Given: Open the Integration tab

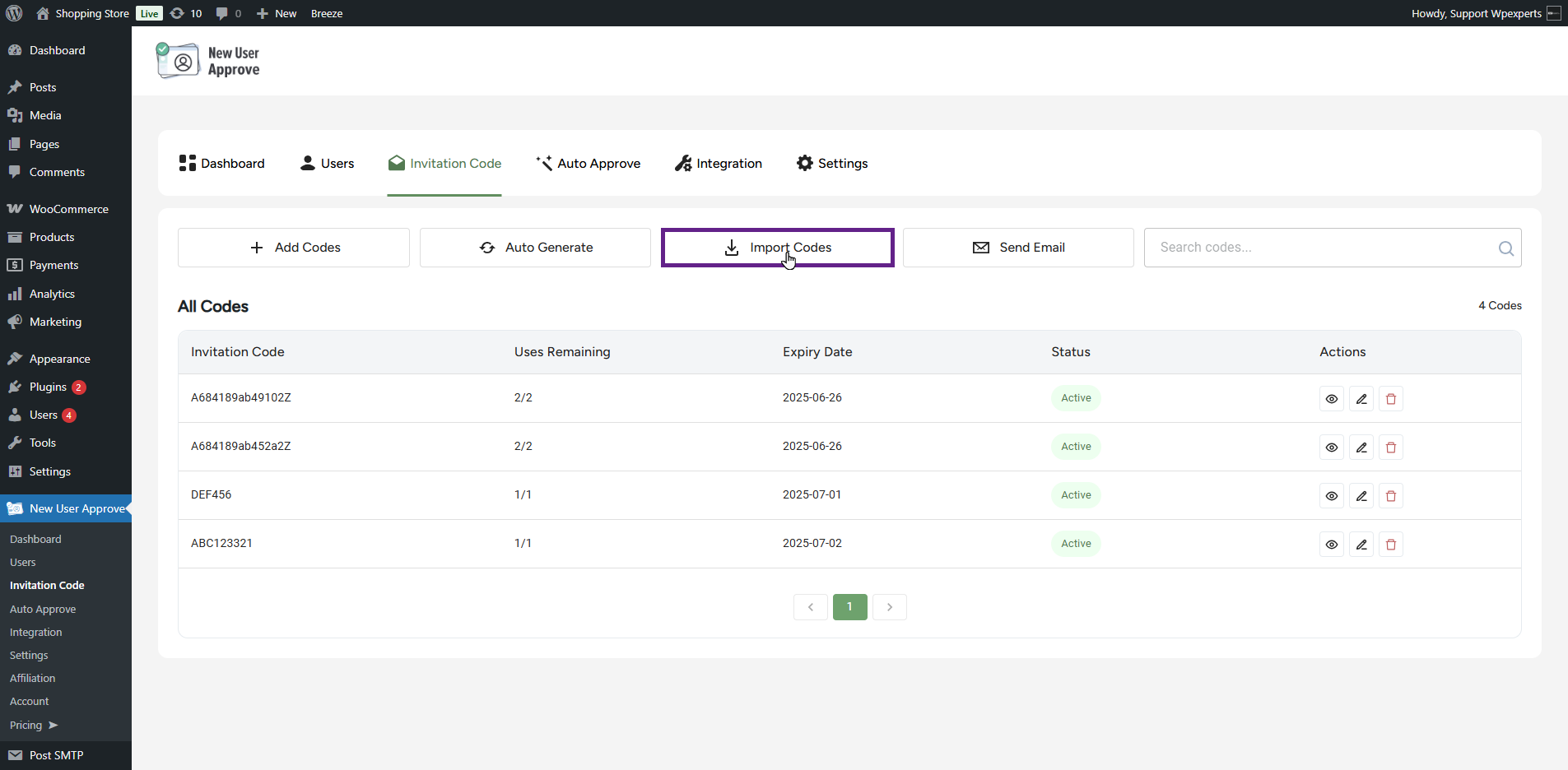Looking at the screenshot, I should click(719, 164).
